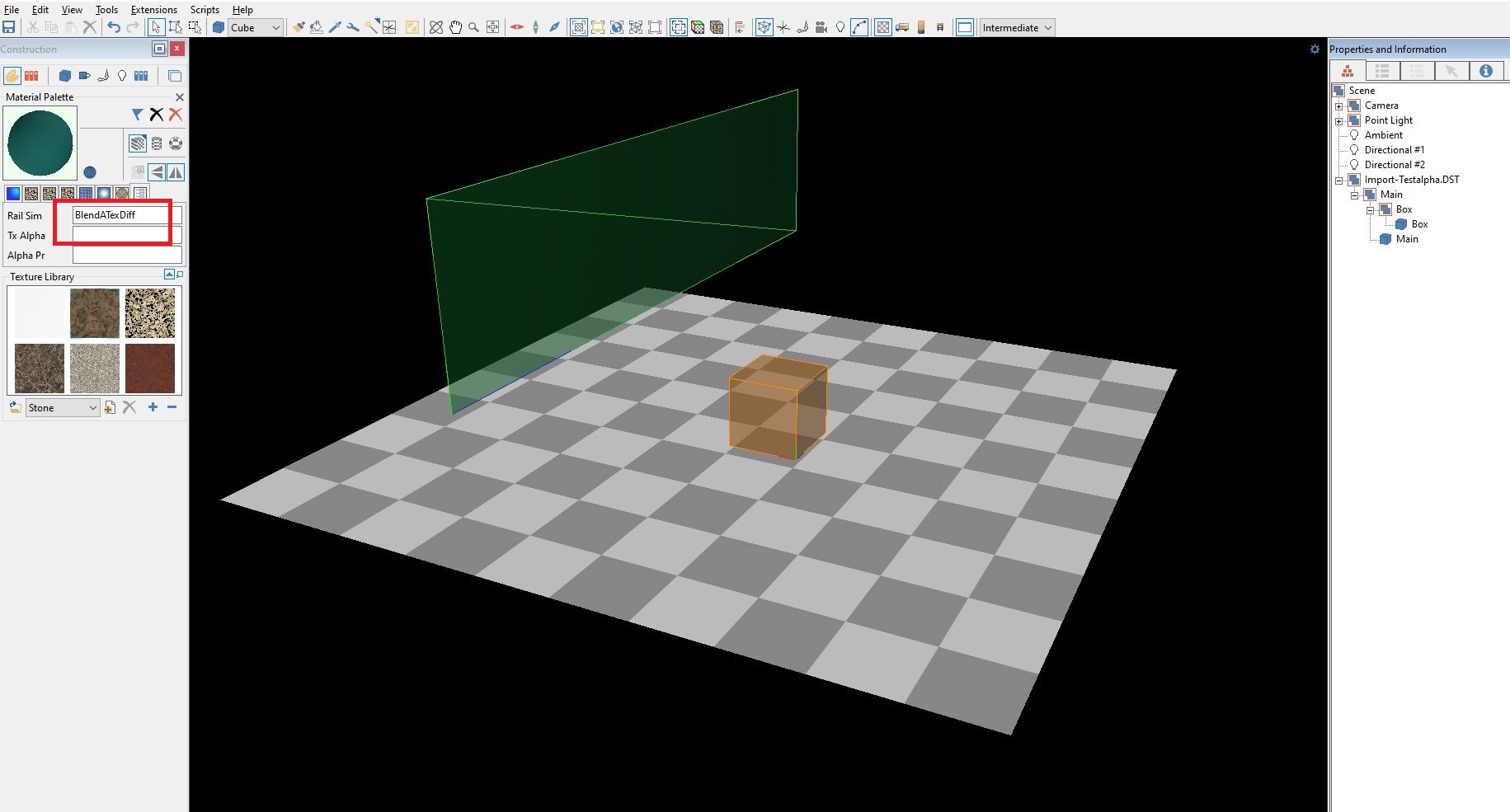Select the blue gradient material tab
1510x812 pixels.
13,194
